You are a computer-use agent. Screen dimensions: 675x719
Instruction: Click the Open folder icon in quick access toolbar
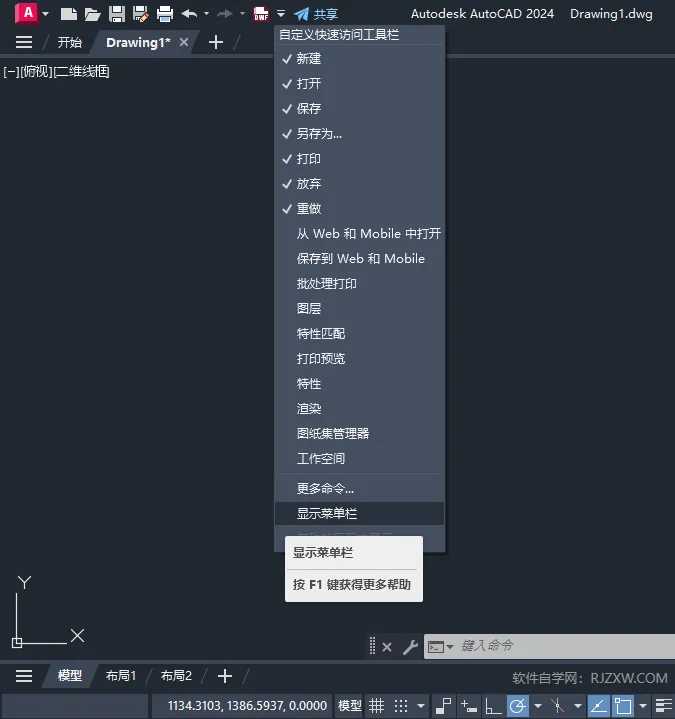[93, 14]
